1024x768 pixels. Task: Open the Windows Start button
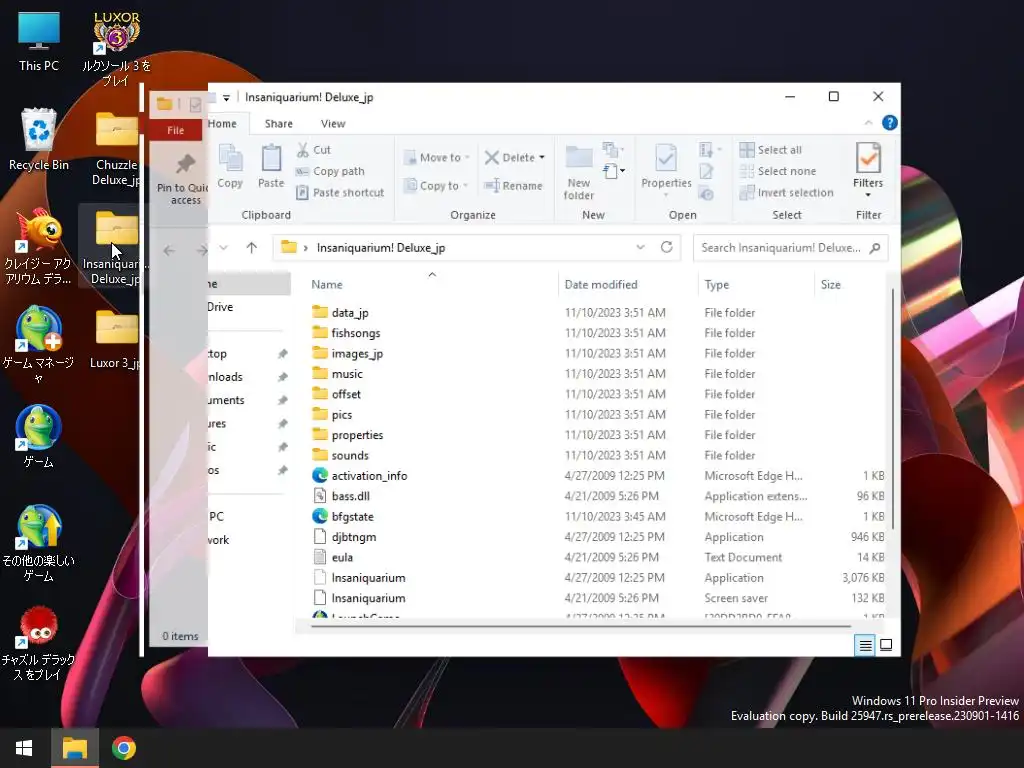click(24, 748)
